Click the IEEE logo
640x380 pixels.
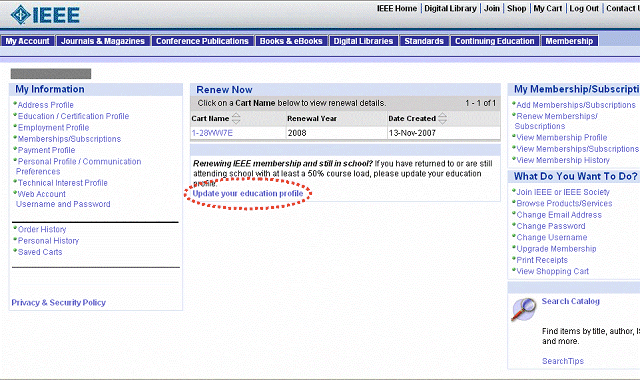(x=45, y=15)
